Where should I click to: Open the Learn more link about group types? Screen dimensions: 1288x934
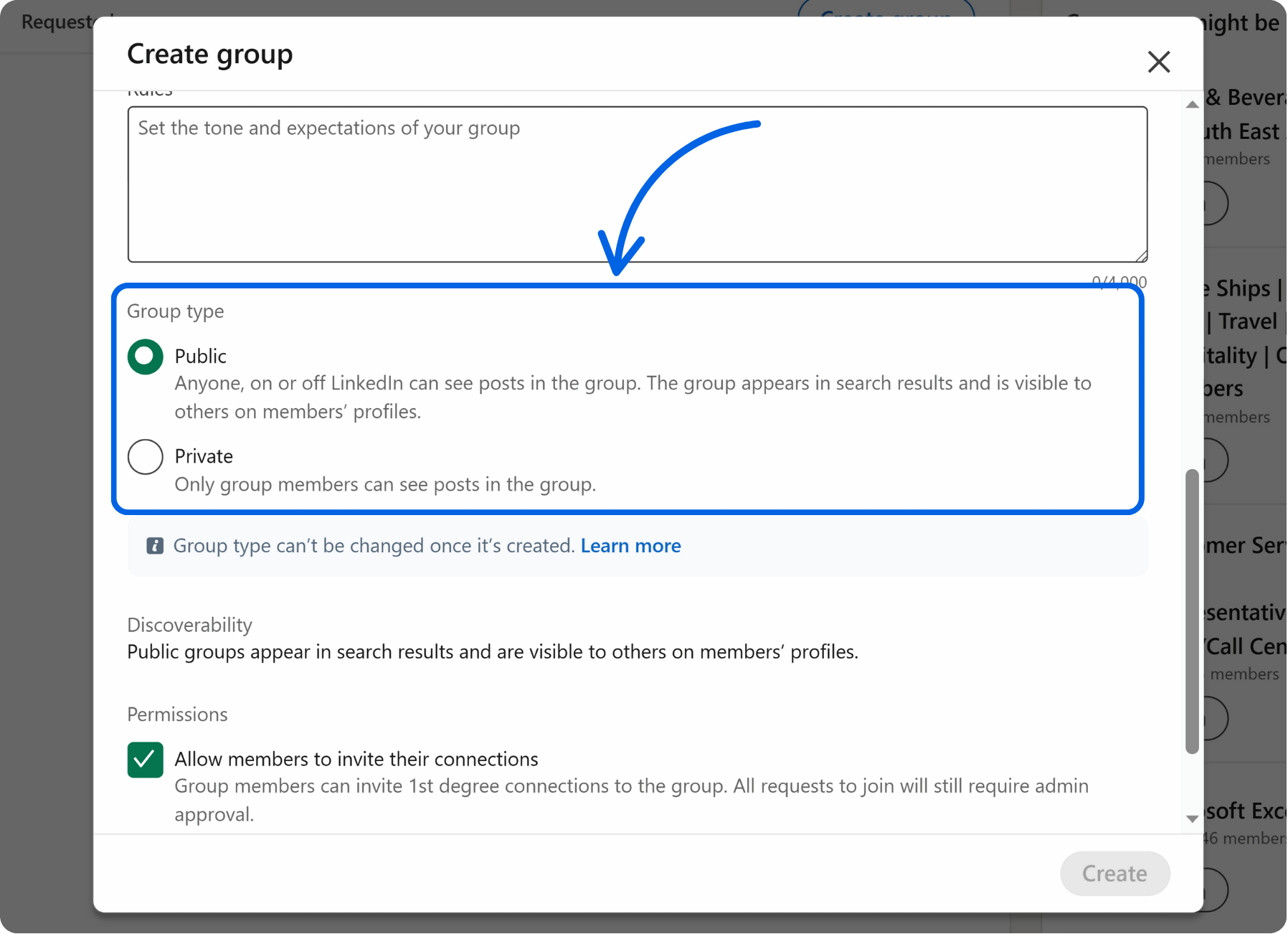pos(630,546)
